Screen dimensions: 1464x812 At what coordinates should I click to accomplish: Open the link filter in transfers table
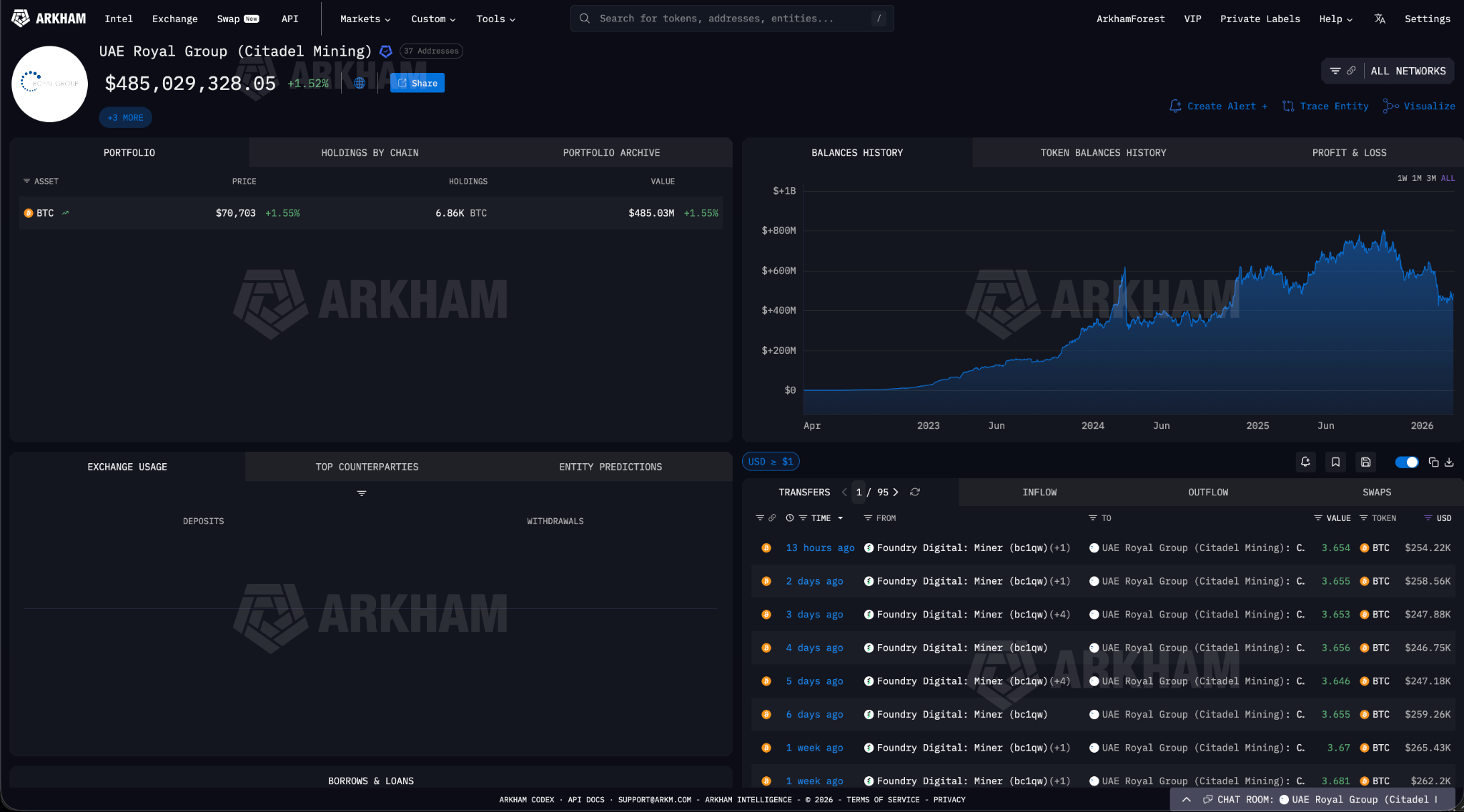(x=771, y=518)
